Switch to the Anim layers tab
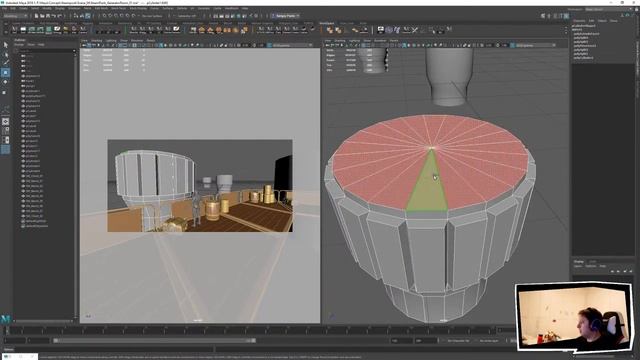640x360 pixels. coord(593,261)
